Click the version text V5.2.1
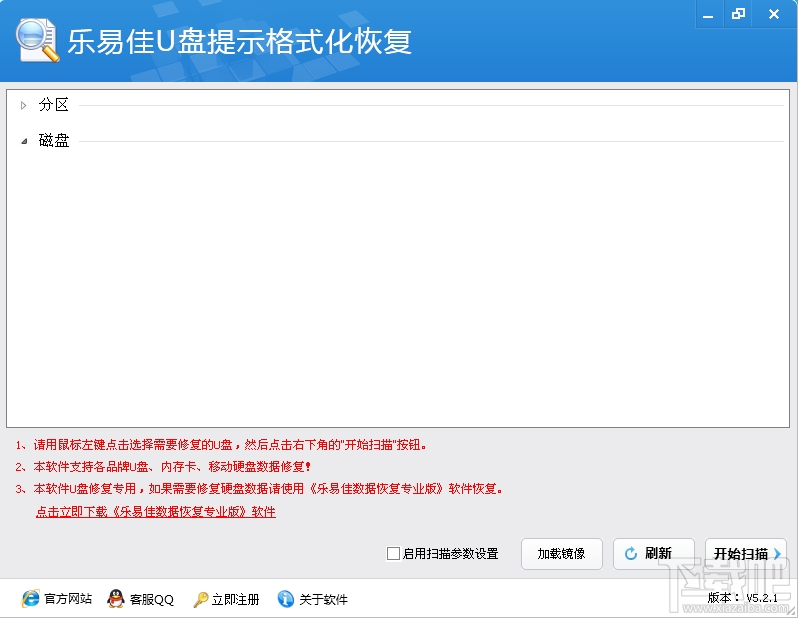This screenshot has height=618, width=798. click(x=762, y=598)
